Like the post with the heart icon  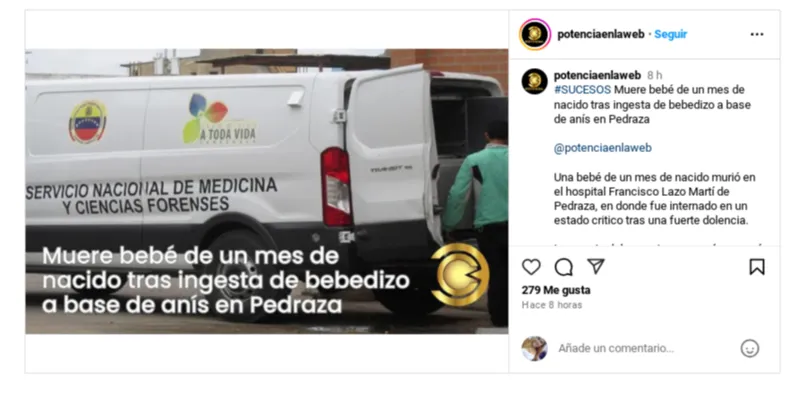pyautogui.click(x=531, y=267)
